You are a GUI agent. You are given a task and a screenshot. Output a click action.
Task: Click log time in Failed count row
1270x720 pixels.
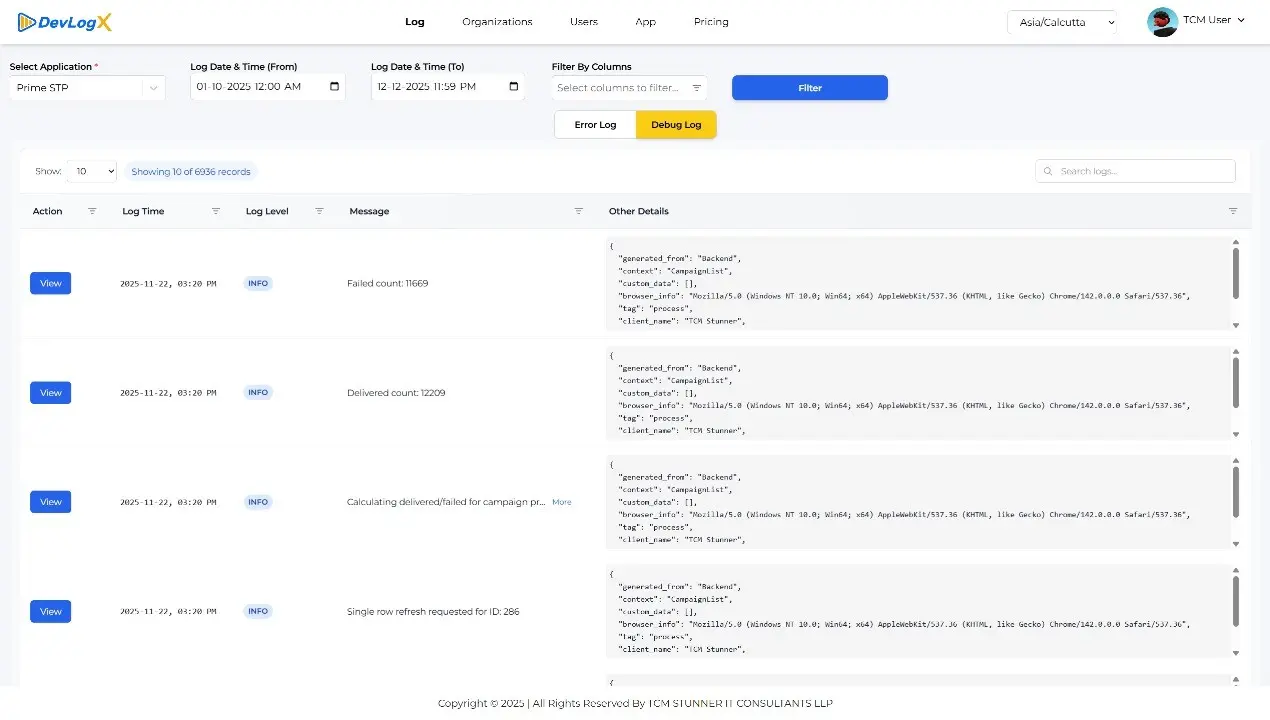point(168,284)
